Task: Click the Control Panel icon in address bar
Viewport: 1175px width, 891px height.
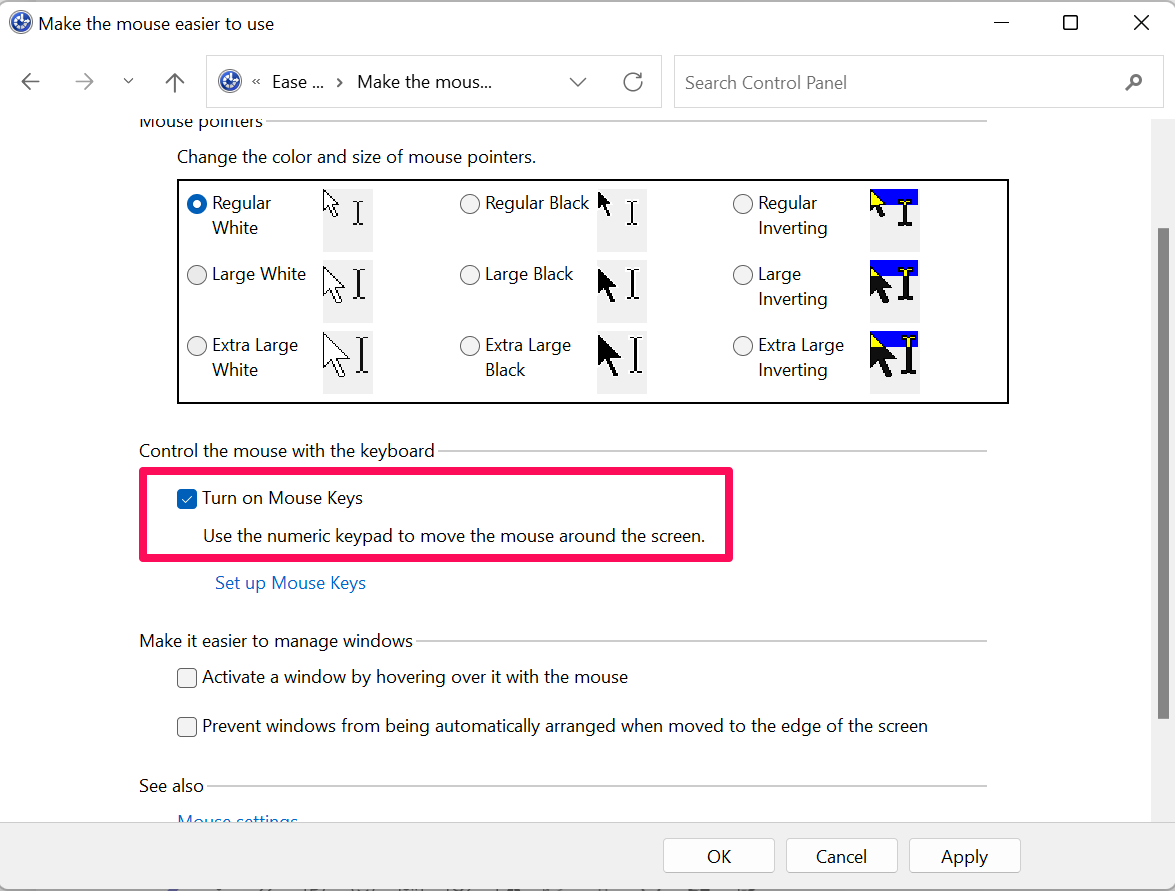Action: pos(230,82)
